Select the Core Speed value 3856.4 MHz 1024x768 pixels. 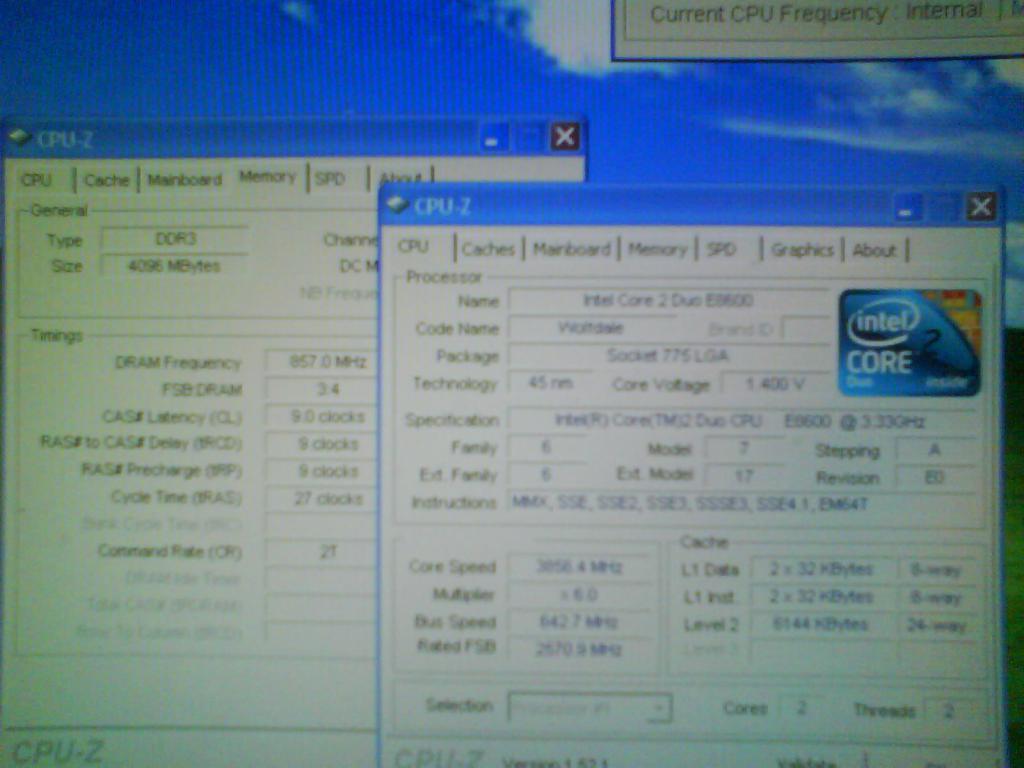coord(580,567)
